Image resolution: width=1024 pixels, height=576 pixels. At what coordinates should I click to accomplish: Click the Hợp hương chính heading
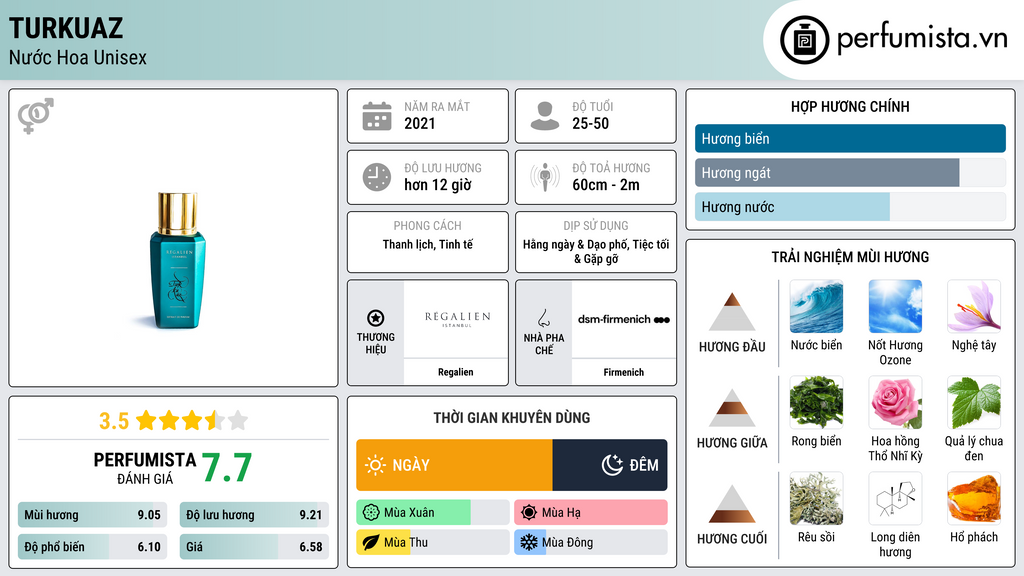(850, 106)
